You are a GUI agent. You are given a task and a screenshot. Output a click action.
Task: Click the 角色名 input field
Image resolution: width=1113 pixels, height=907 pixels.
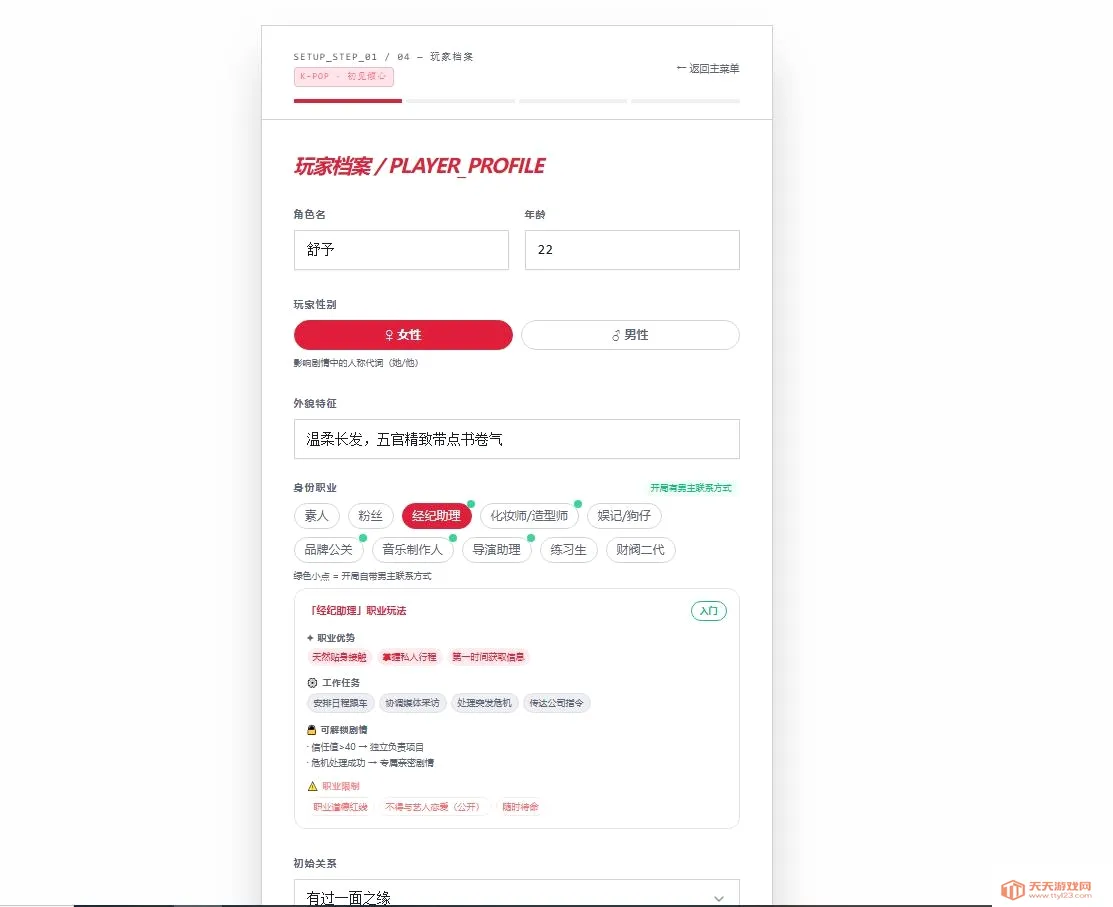tap(401, 250)
